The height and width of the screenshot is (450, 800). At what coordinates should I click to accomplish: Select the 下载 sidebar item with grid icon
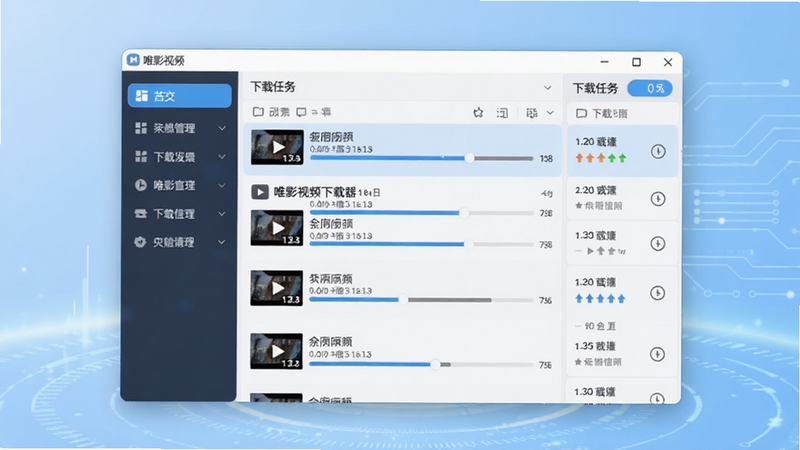tap(180, 157)
